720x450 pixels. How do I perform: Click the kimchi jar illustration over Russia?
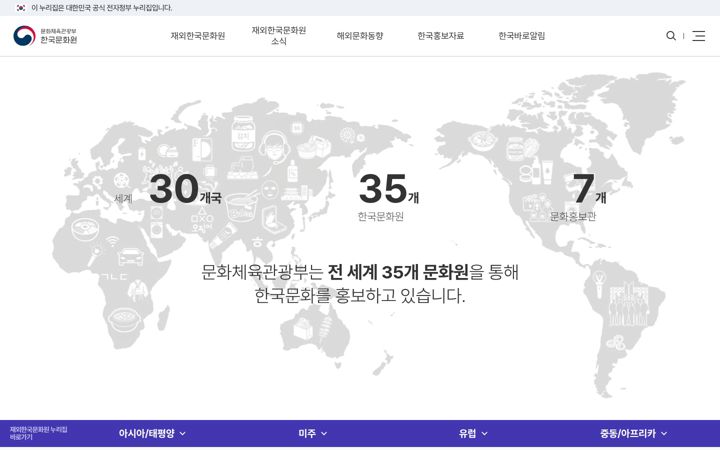pyautogui.click(x=243, y=133)
